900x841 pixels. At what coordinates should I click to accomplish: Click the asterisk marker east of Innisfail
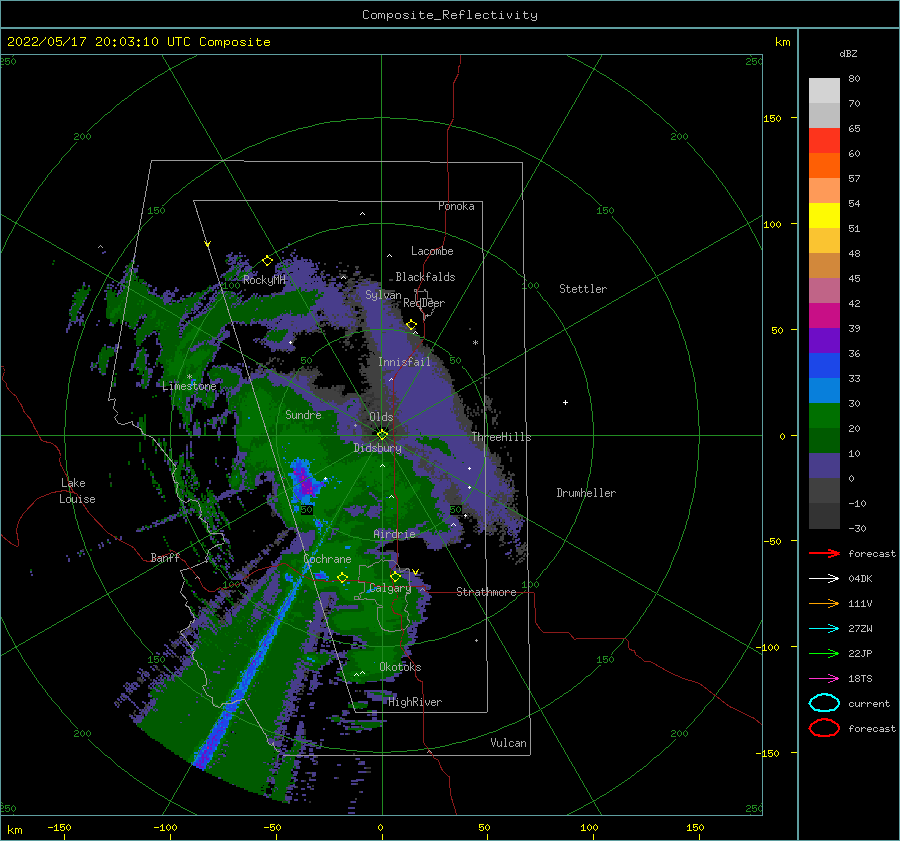[475, 343]
